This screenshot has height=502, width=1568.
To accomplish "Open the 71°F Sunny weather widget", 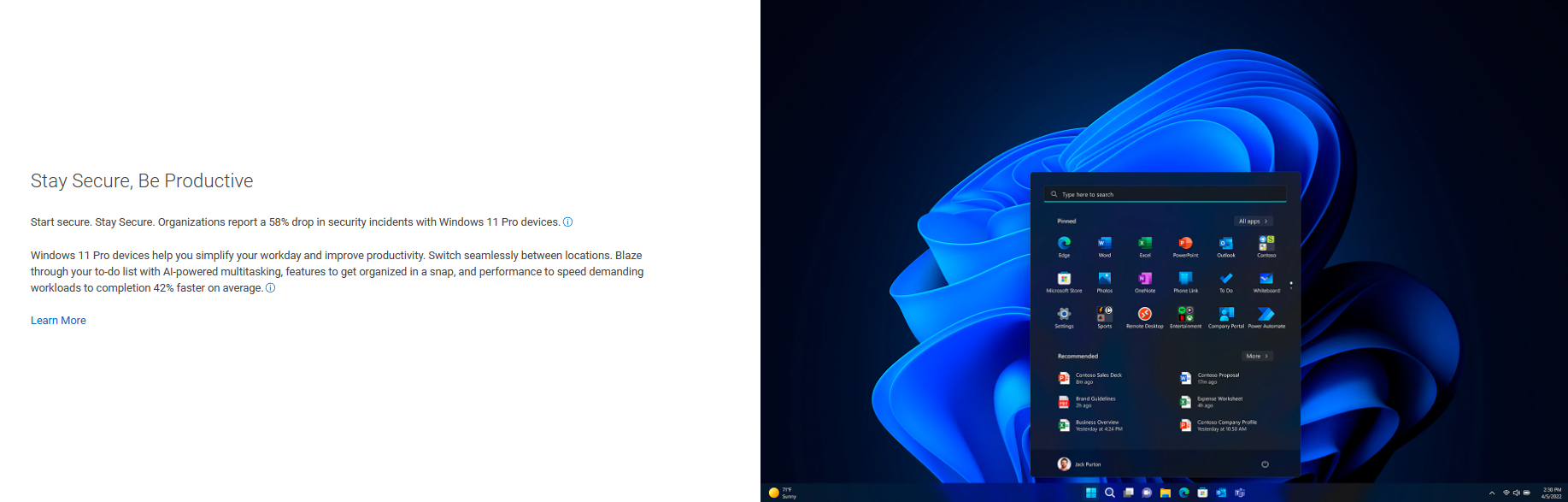I will pos(783,493).
